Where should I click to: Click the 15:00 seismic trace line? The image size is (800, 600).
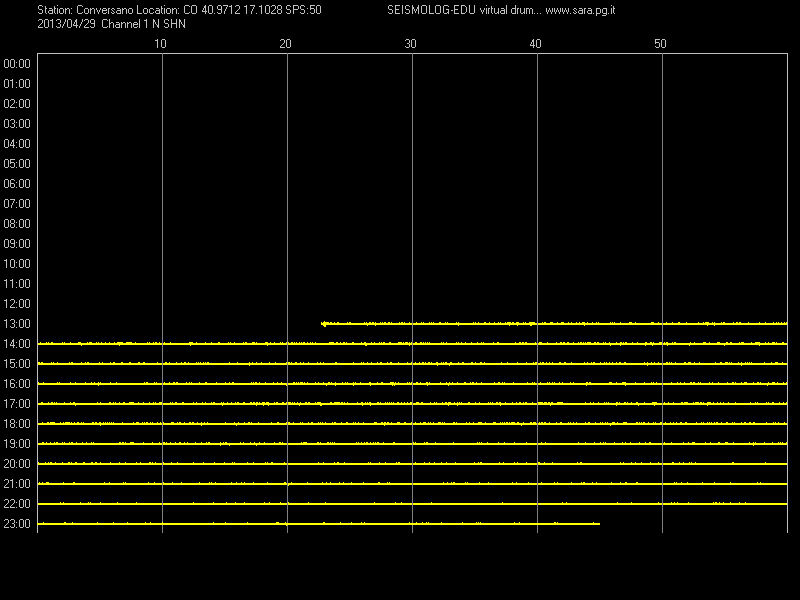[x=412, y=363]
